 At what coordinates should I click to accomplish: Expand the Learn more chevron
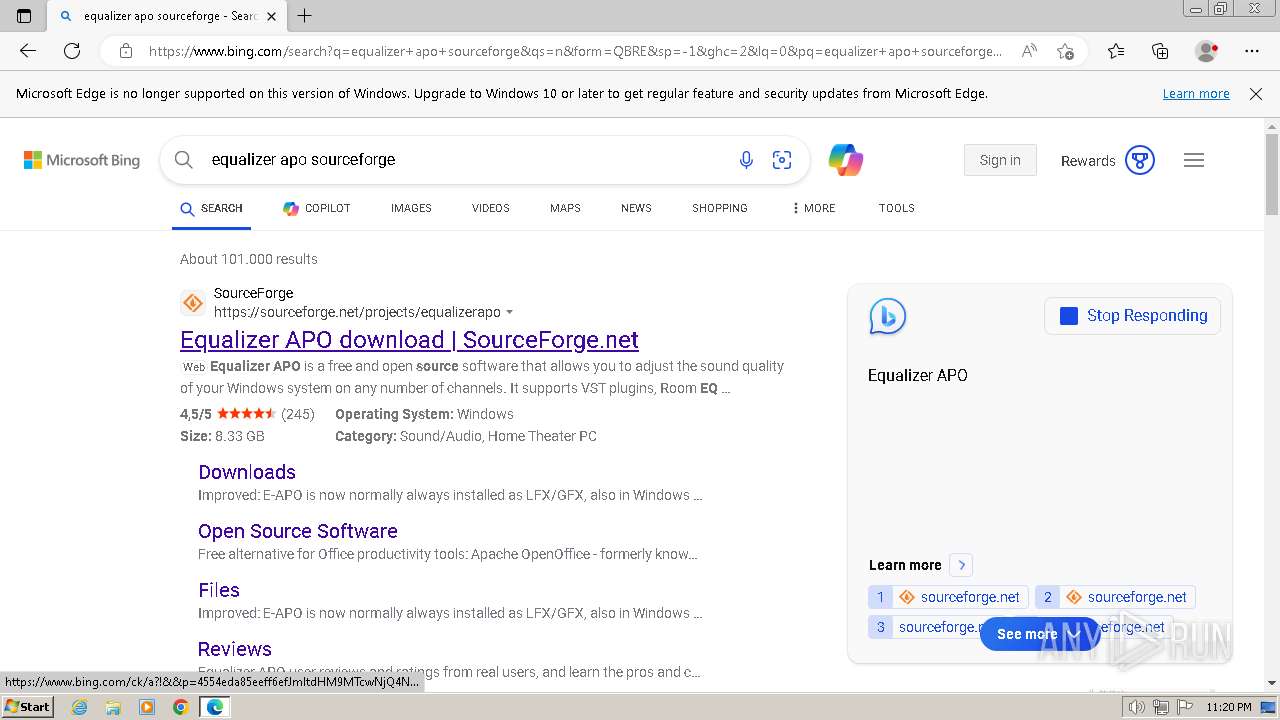961,565
